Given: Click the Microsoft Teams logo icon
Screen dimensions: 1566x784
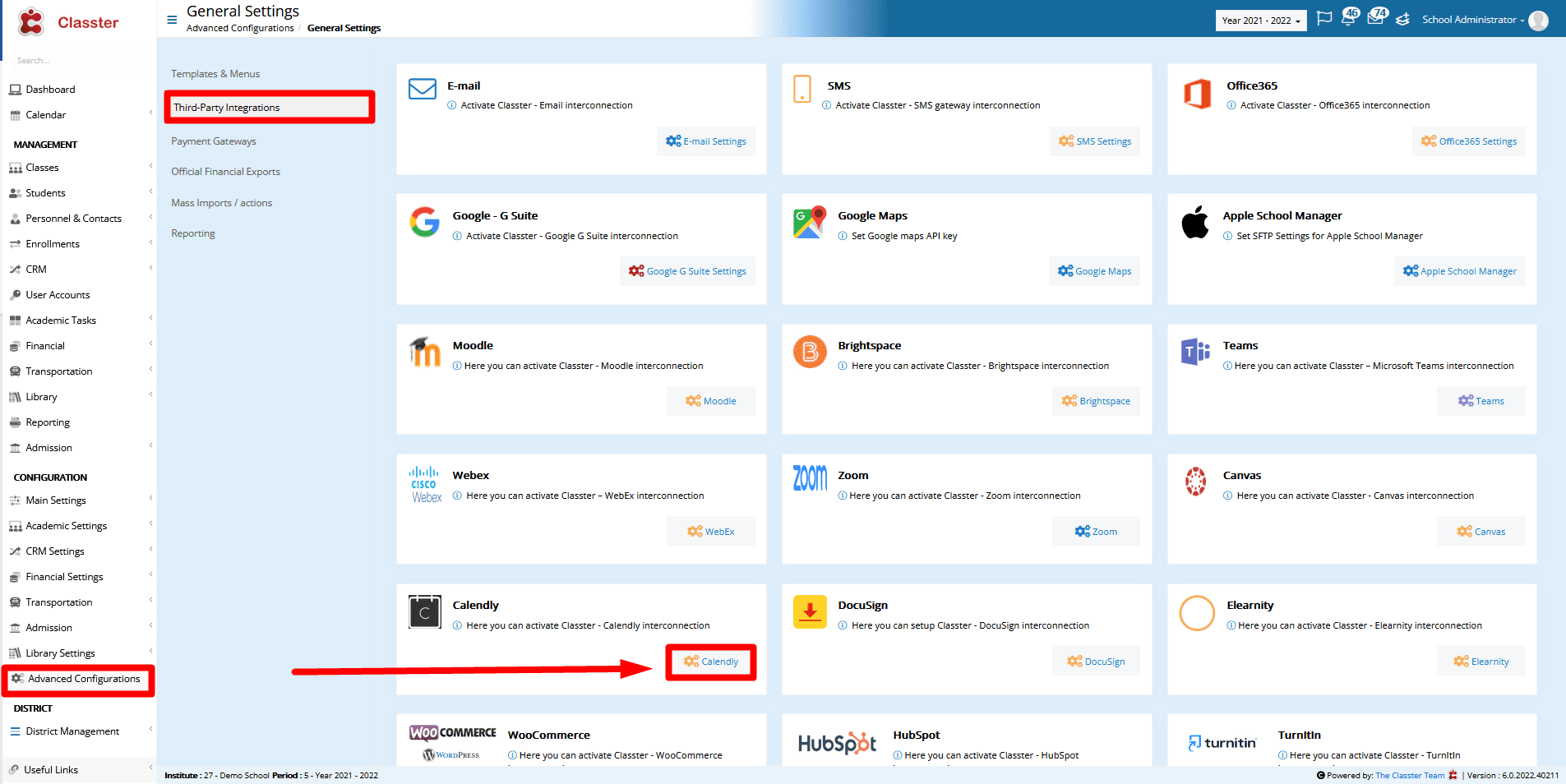Looking at the screenshot, I should tap(1195, 352).
